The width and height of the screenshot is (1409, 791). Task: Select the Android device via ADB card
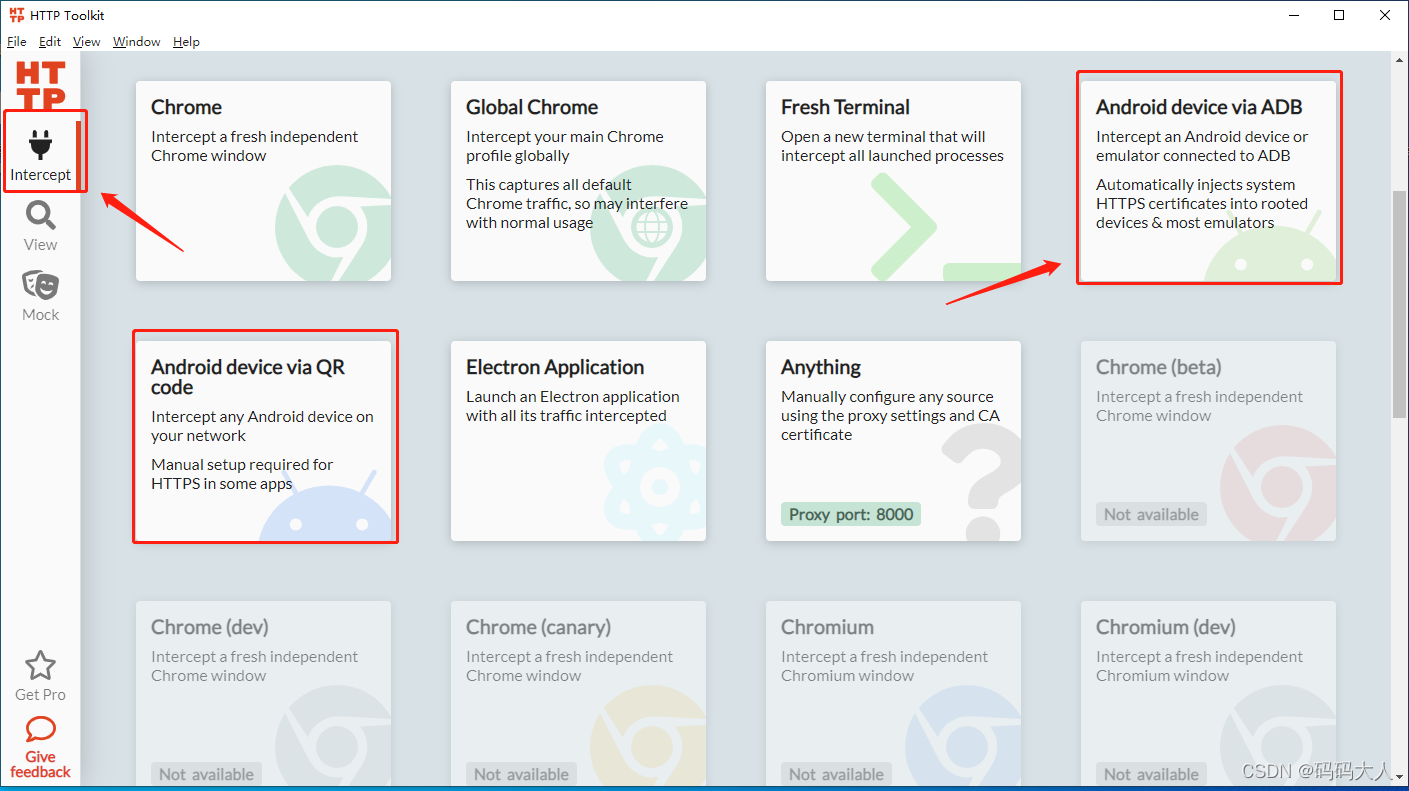(x=1208, y=181)
